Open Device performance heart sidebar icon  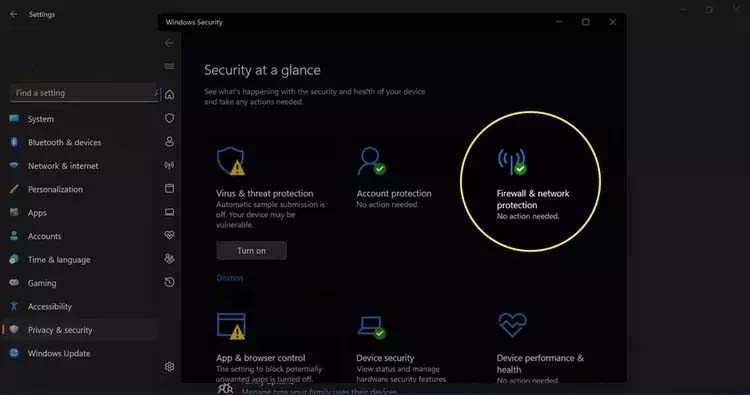pyautogui.click(x=169, y=235)
